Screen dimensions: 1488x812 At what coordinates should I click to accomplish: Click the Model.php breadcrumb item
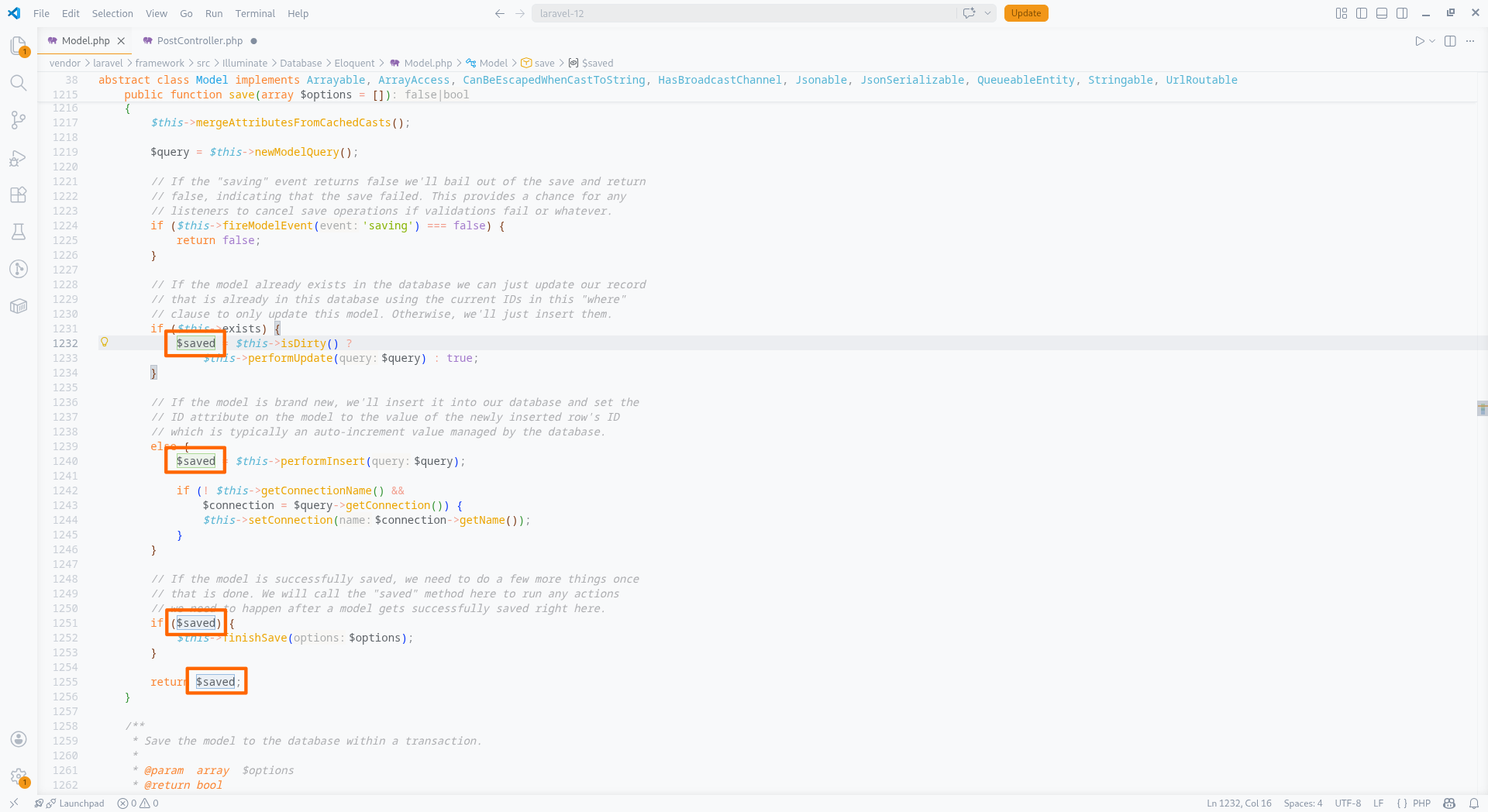pos(421,64)
